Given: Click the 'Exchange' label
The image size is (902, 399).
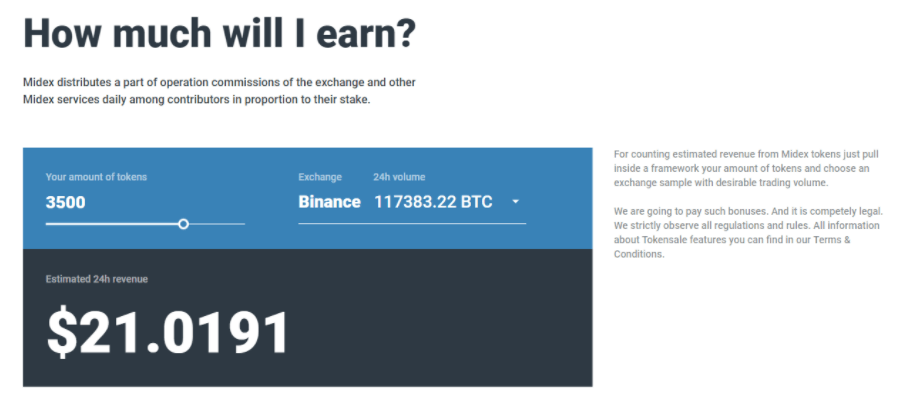Looking at the screenshot, I should pos(320,177).
